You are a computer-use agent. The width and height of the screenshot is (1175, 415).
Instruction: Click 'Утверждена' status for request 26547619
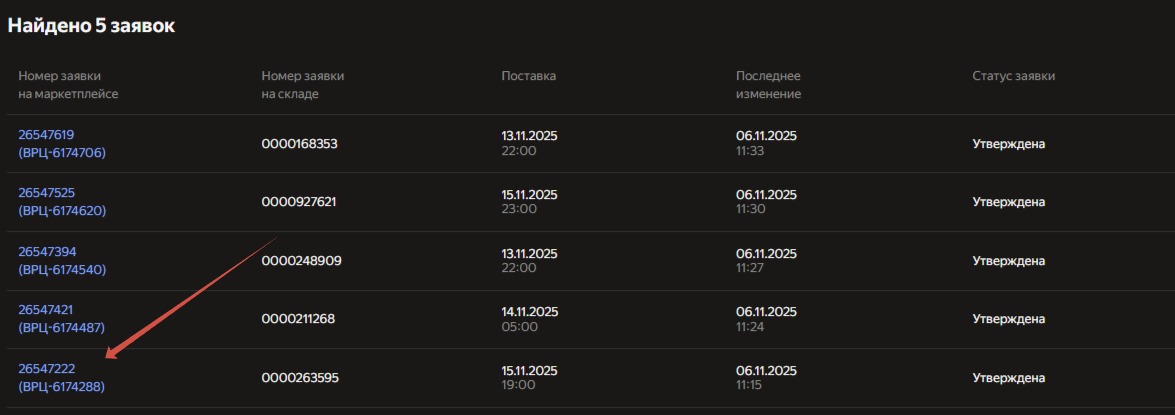click(1008, 144)
